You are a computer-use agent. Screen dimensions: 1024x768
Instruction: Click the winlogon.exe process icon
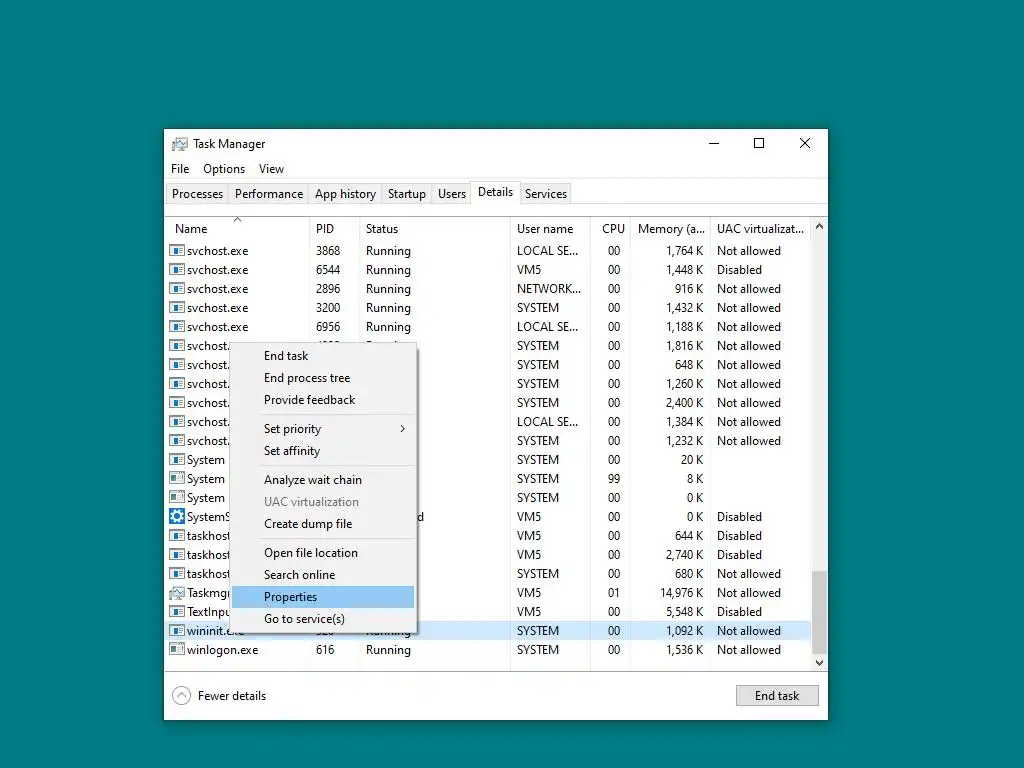coord(176,649)
